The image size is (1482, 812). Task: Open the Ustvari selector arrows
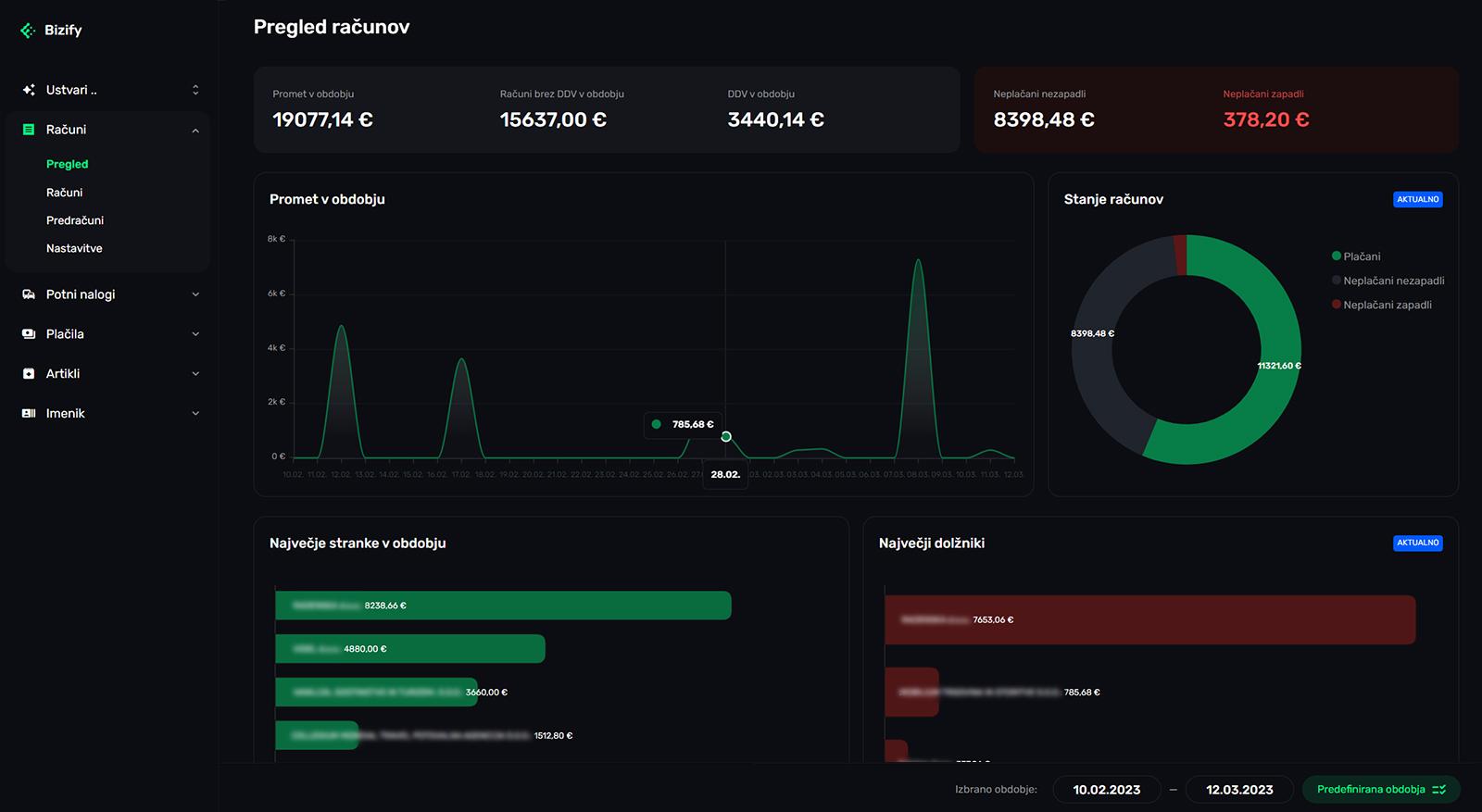pos(195,90)
